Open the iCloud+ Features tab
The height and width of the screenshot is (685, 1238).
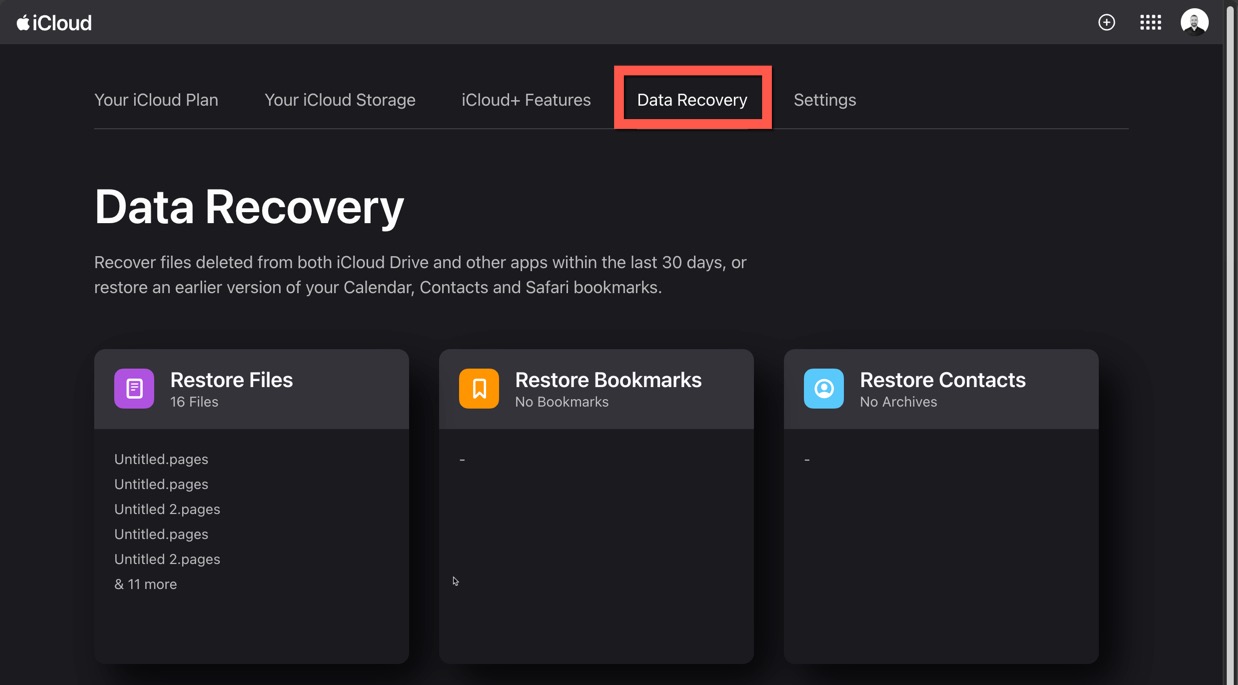click(x=526, y=99)
